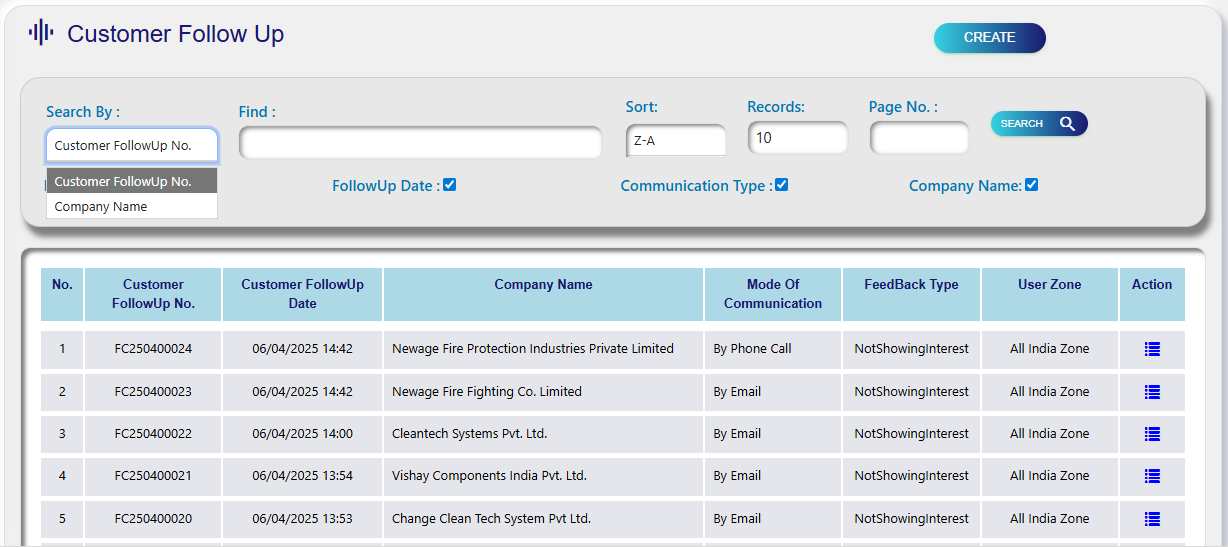This screenshot has height=547, width=1228.
Task: Open action list icon for FC250400023
Action: point(1152,392)
